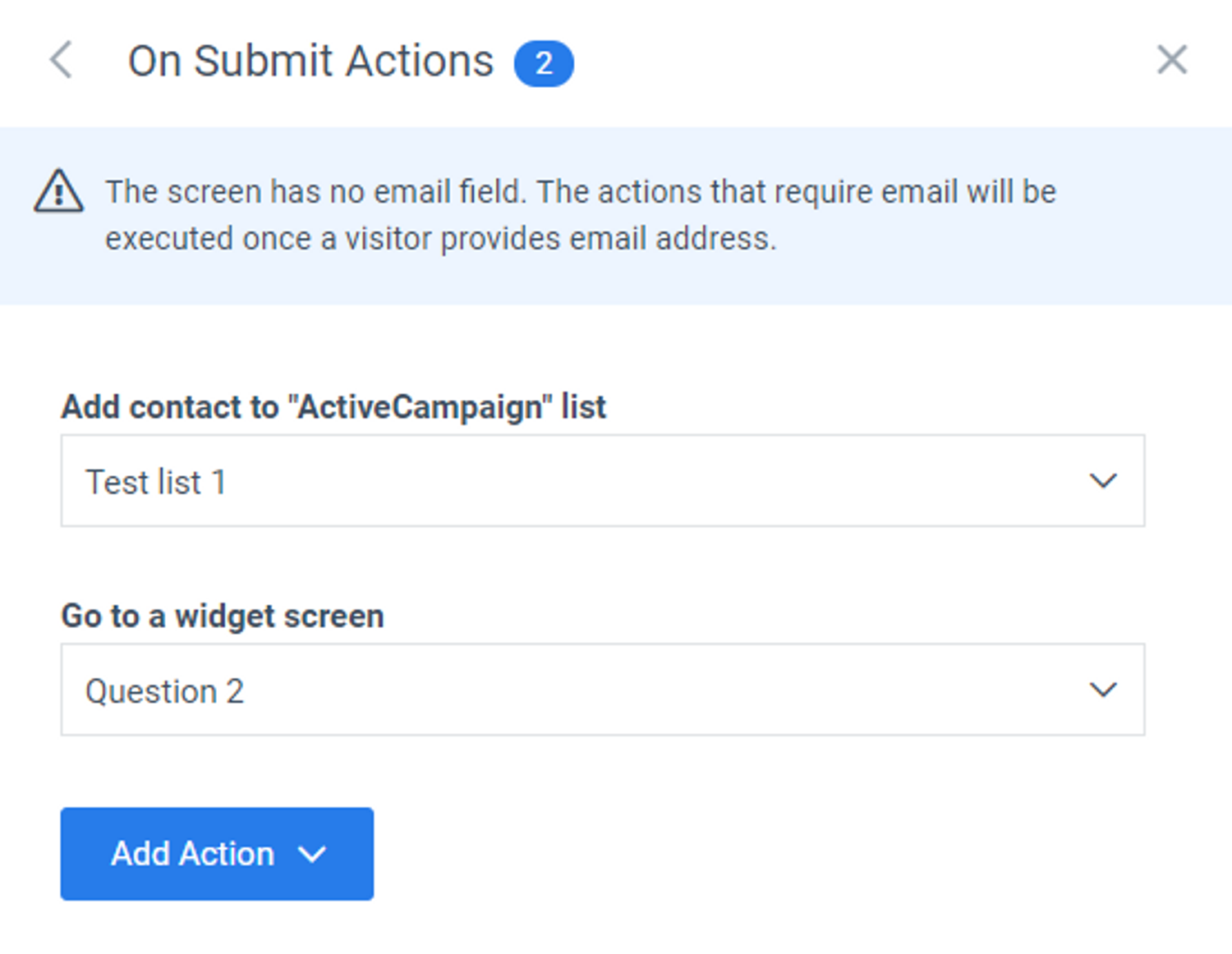Click the On Submit Actions title

coord(310,62)
